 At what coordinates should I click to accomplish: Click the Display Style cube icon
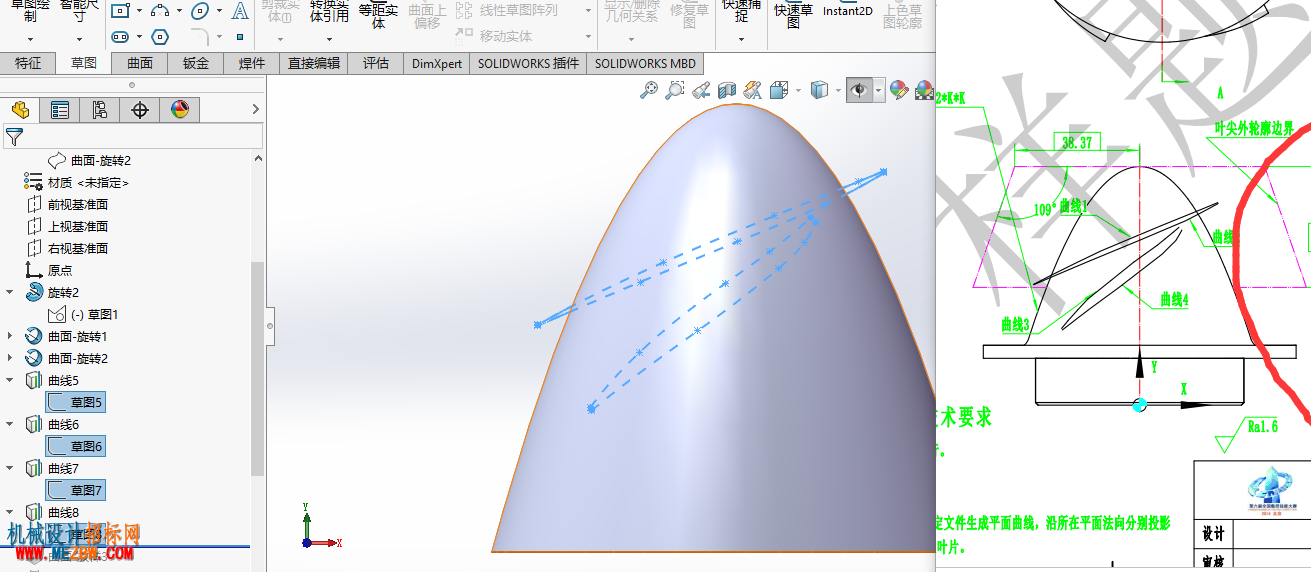(819, 90)
